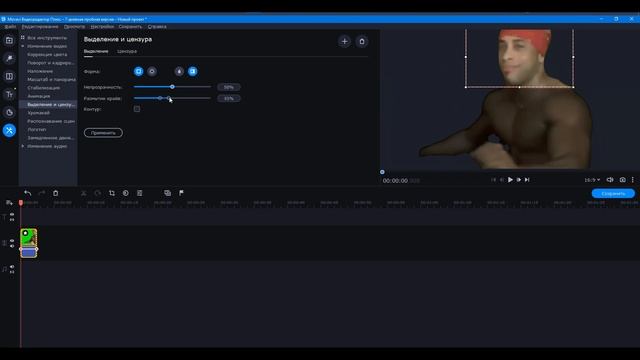
Task: Toggle link icon on music audio track
Action: tap(12, 272)
